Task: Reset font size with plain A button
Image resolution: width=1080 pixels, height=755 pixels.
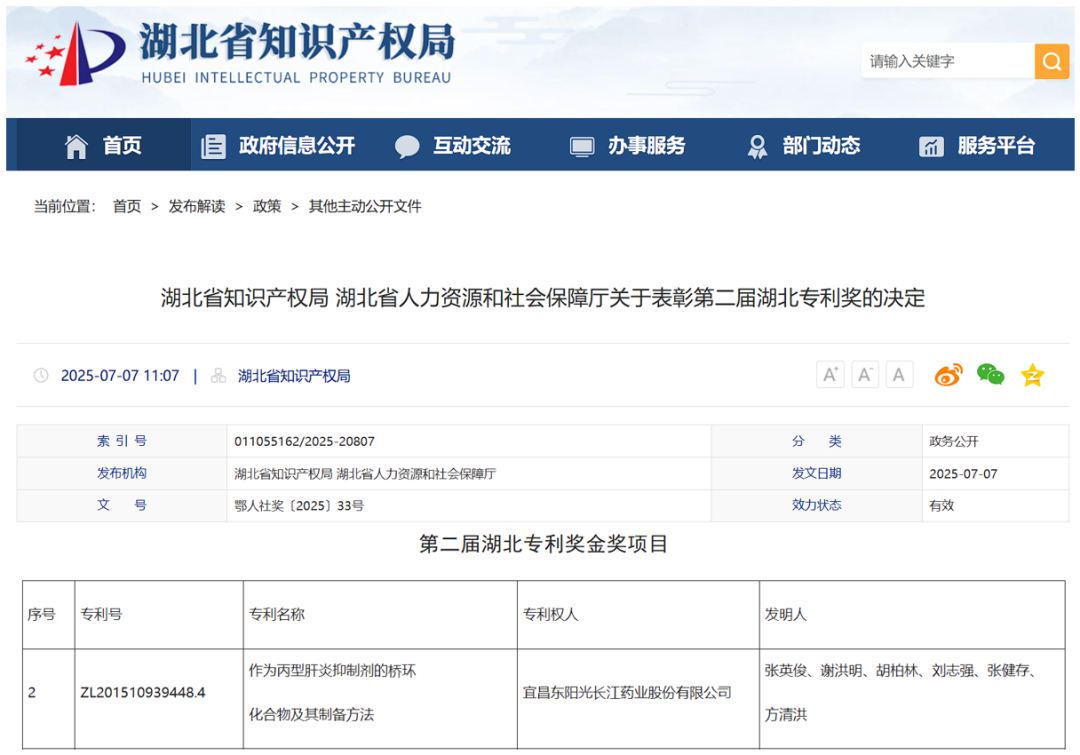Action: point(899,375)
